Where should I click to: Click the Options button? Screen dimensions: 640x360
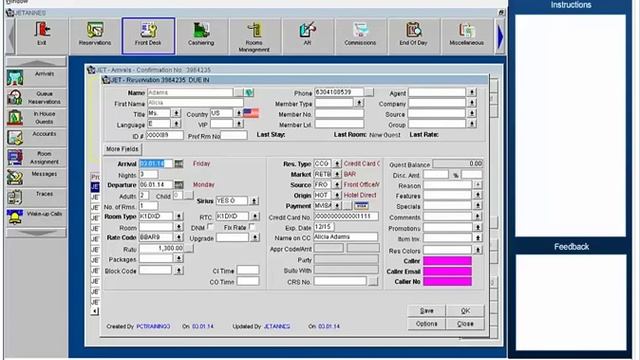point(427,324)
